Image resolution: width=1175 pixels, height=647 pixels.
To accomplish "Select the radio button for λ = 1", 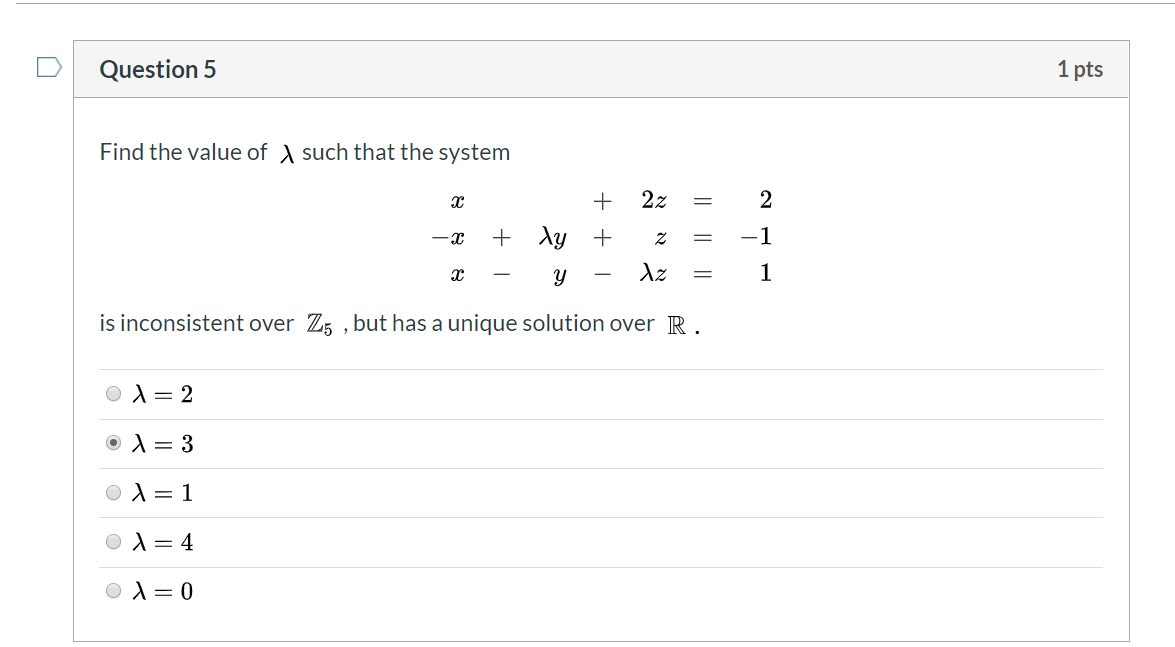I will pos(111,492).
